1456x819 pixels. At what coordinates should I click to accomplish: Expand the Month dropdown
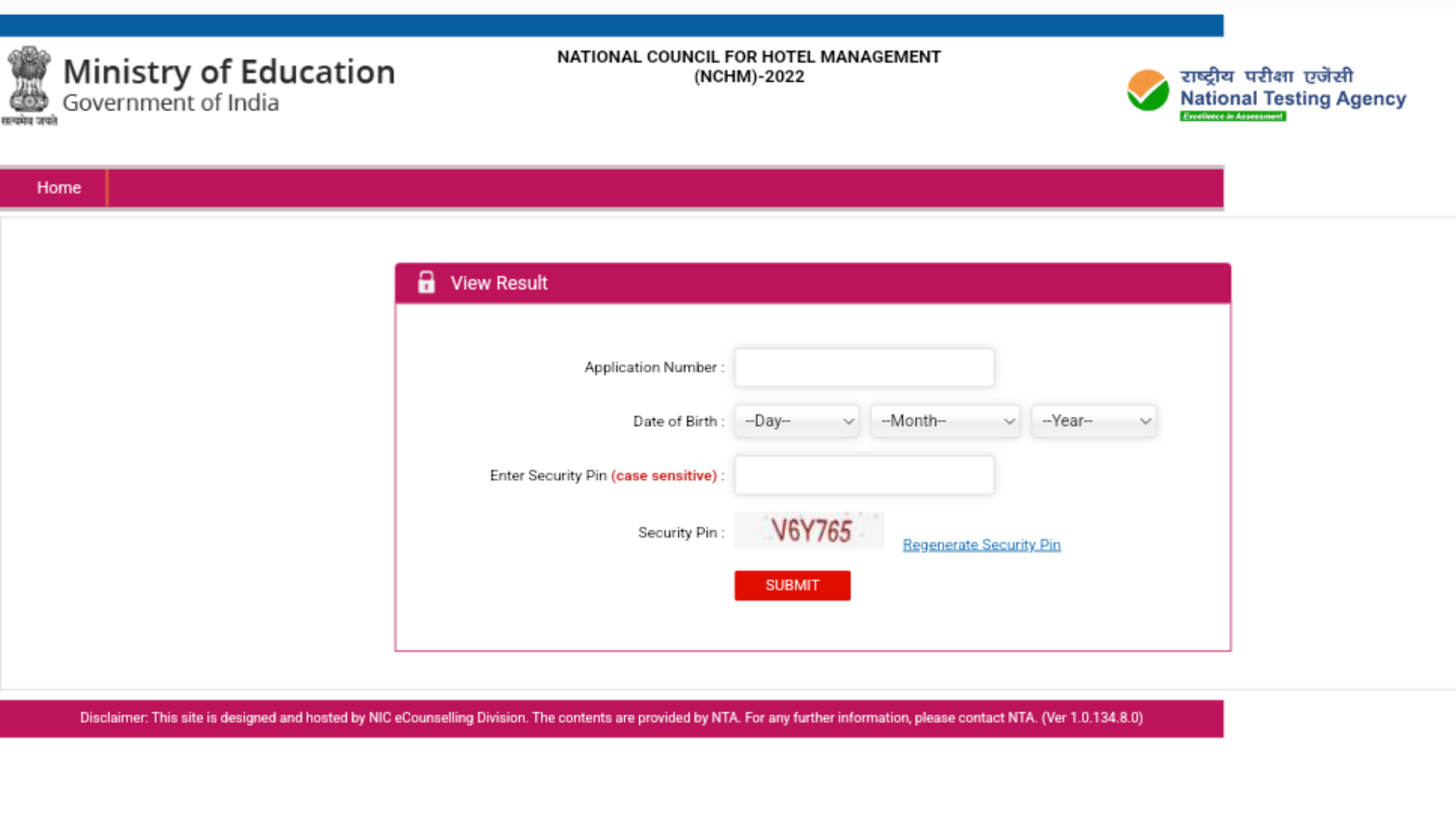[x=946, y=421]
